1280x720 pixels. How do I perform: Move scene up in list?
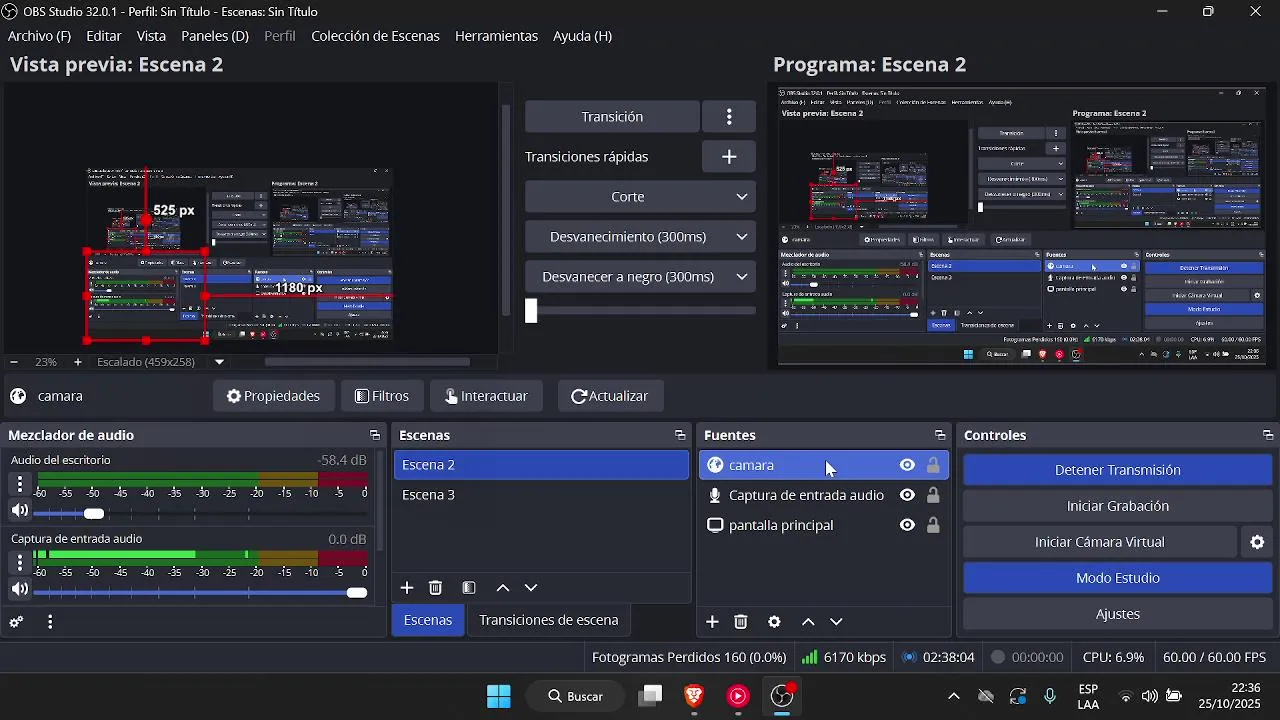click(503, 588)
